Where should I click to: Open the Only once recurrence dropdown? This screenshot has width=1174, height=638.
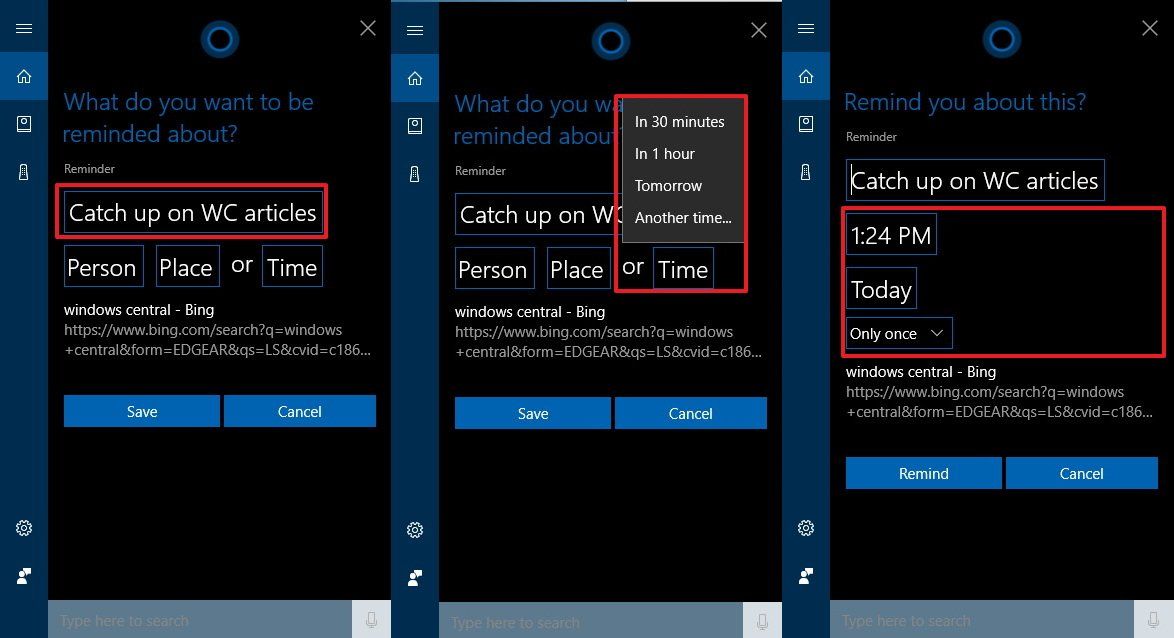tap(897, 332)
